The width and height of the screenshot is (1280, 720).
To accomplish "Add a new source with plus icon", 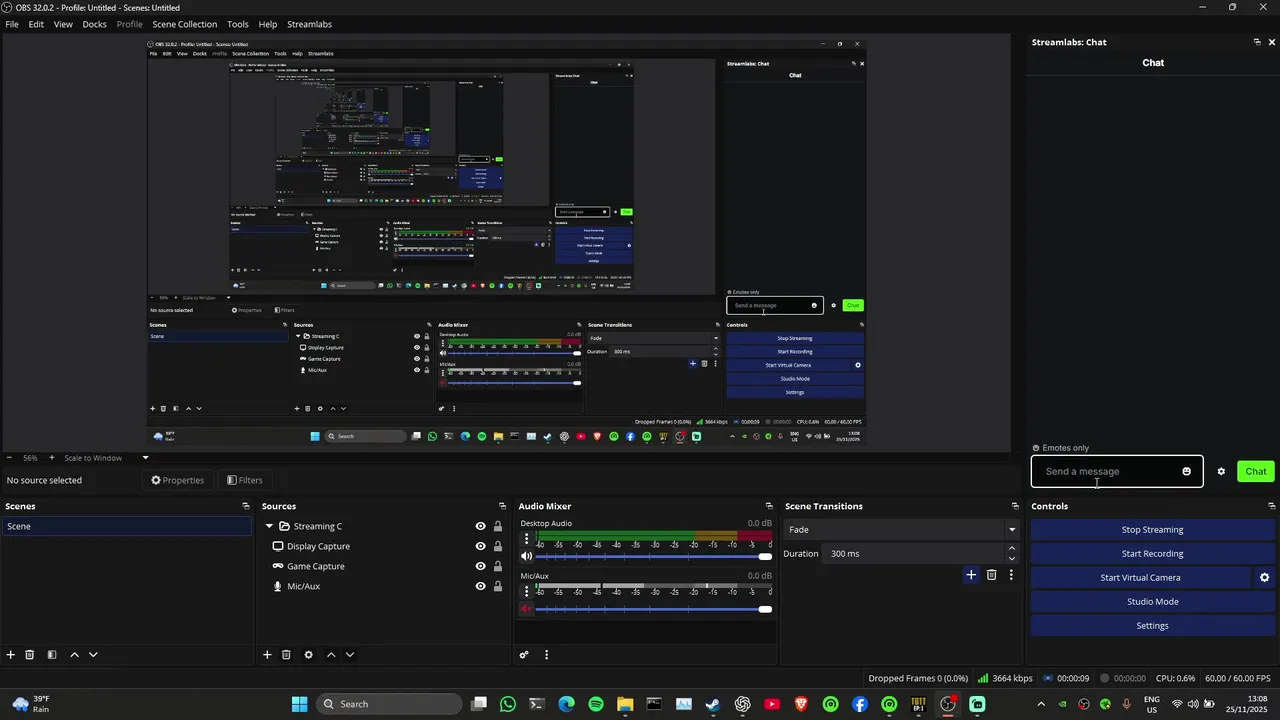I will click(x=267, y=655).
